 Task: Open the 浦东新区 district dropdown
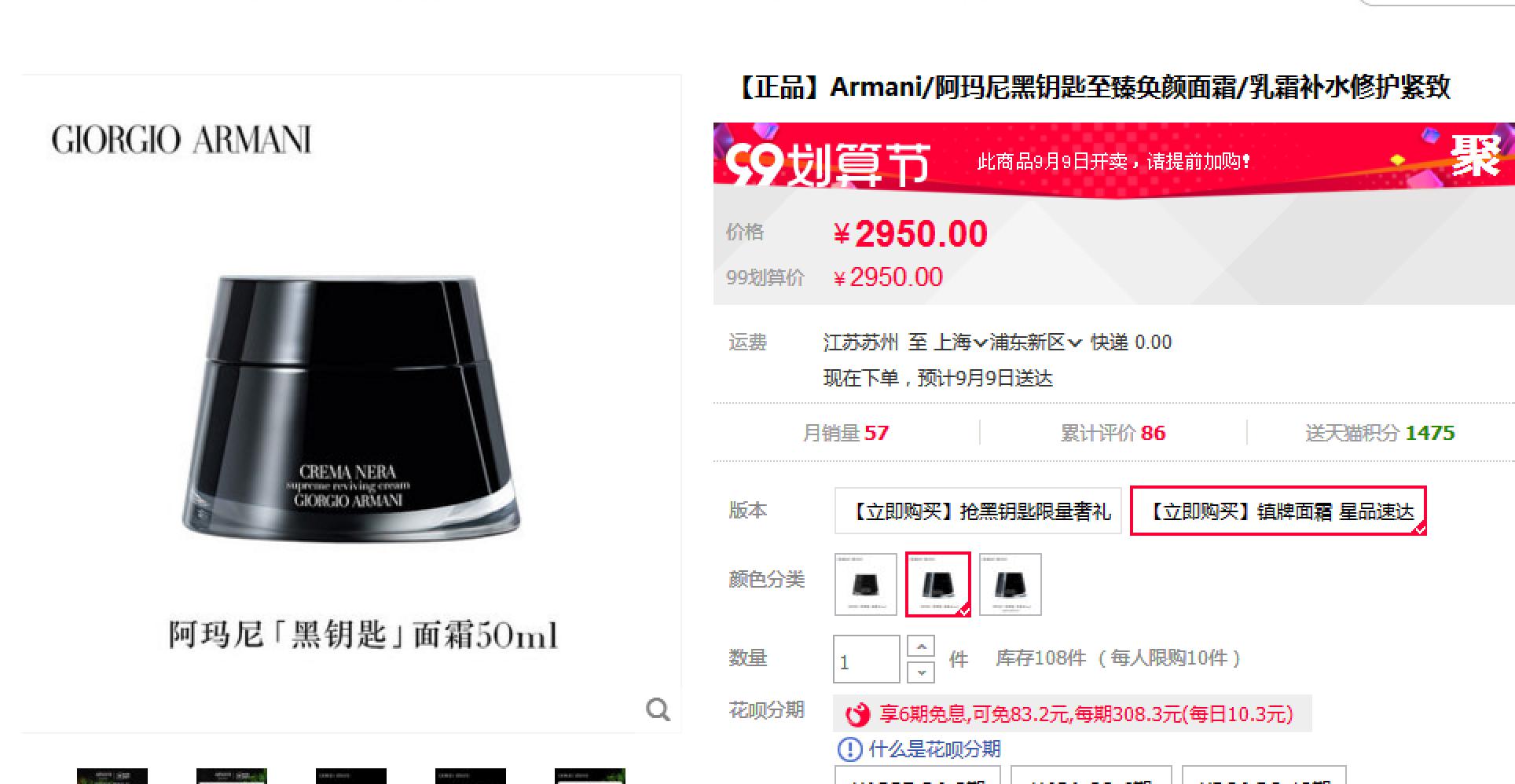(x=1036, y=343)
